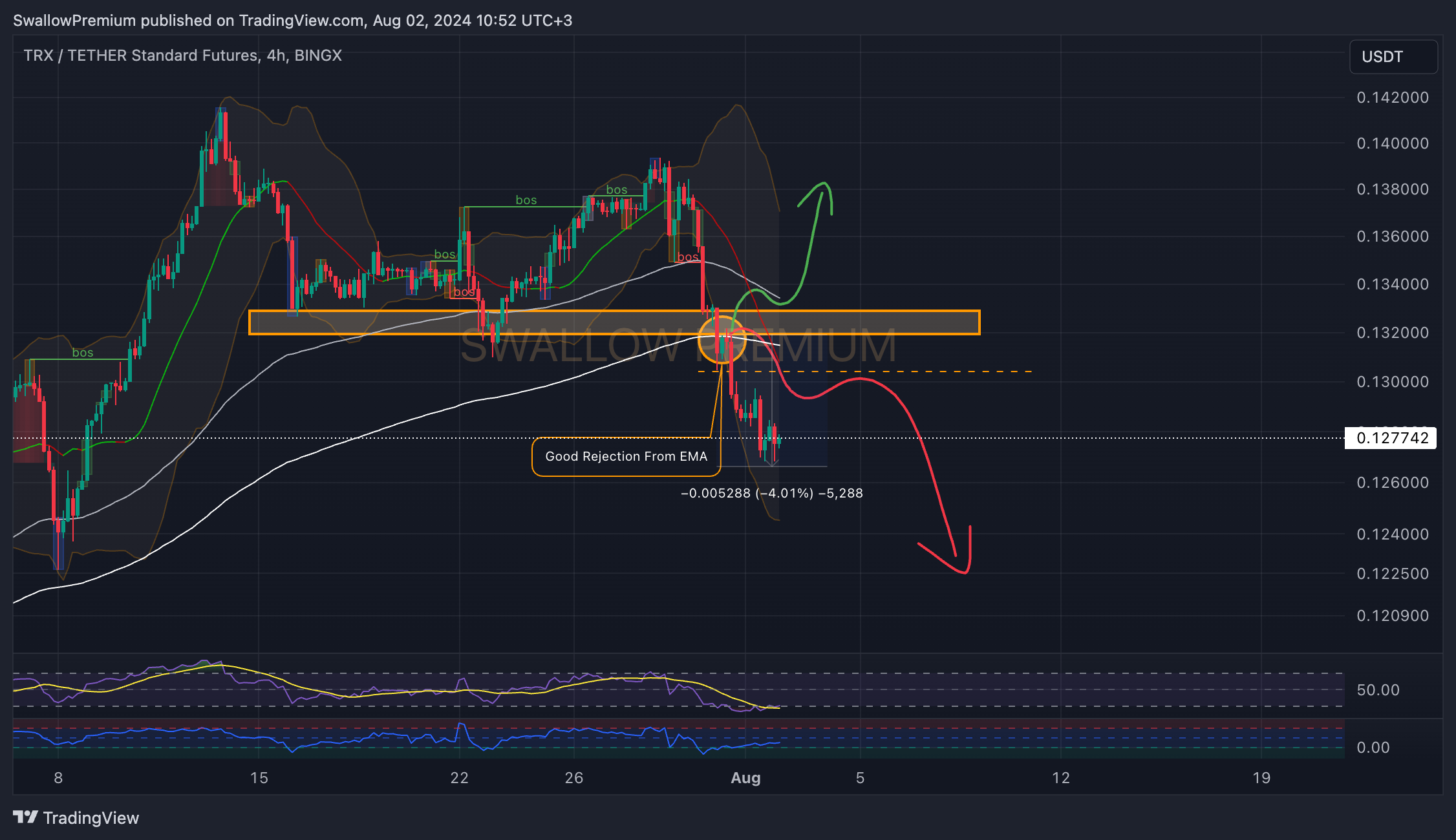Click the date label 26 on time axis

(x=574, y=778)
